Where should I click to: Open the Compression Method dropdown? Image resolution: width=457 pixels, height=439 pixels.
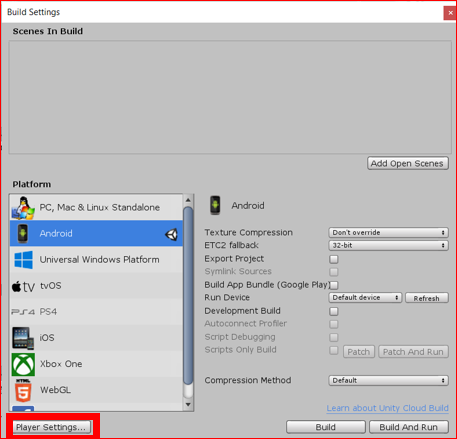coord(388,380)
